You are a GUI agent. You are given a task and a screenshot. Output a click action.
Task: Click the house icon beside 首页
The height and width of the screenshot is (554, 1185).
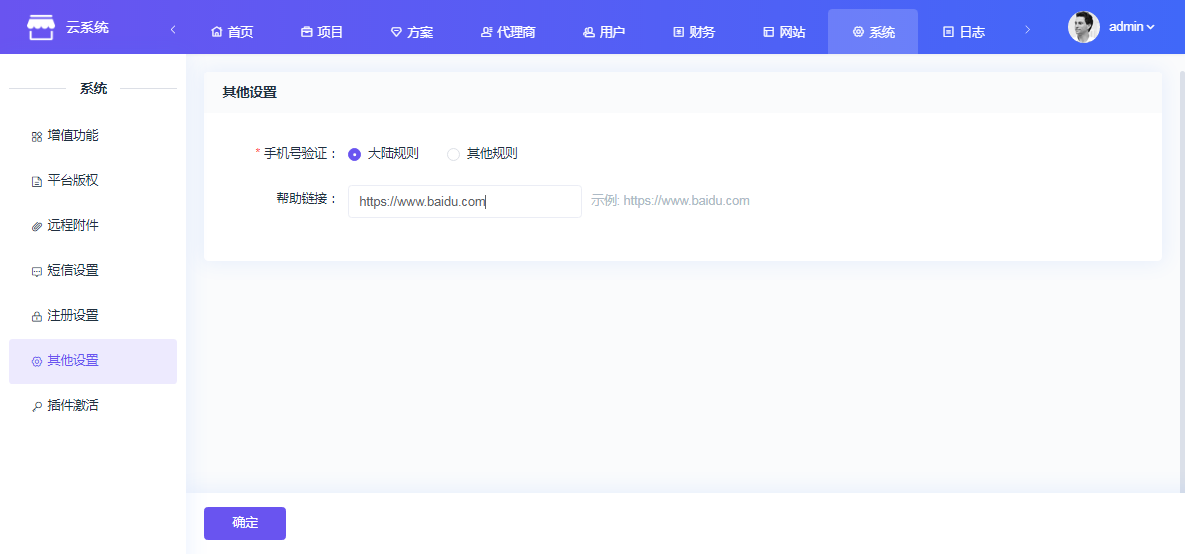click(x=217, y=32)
